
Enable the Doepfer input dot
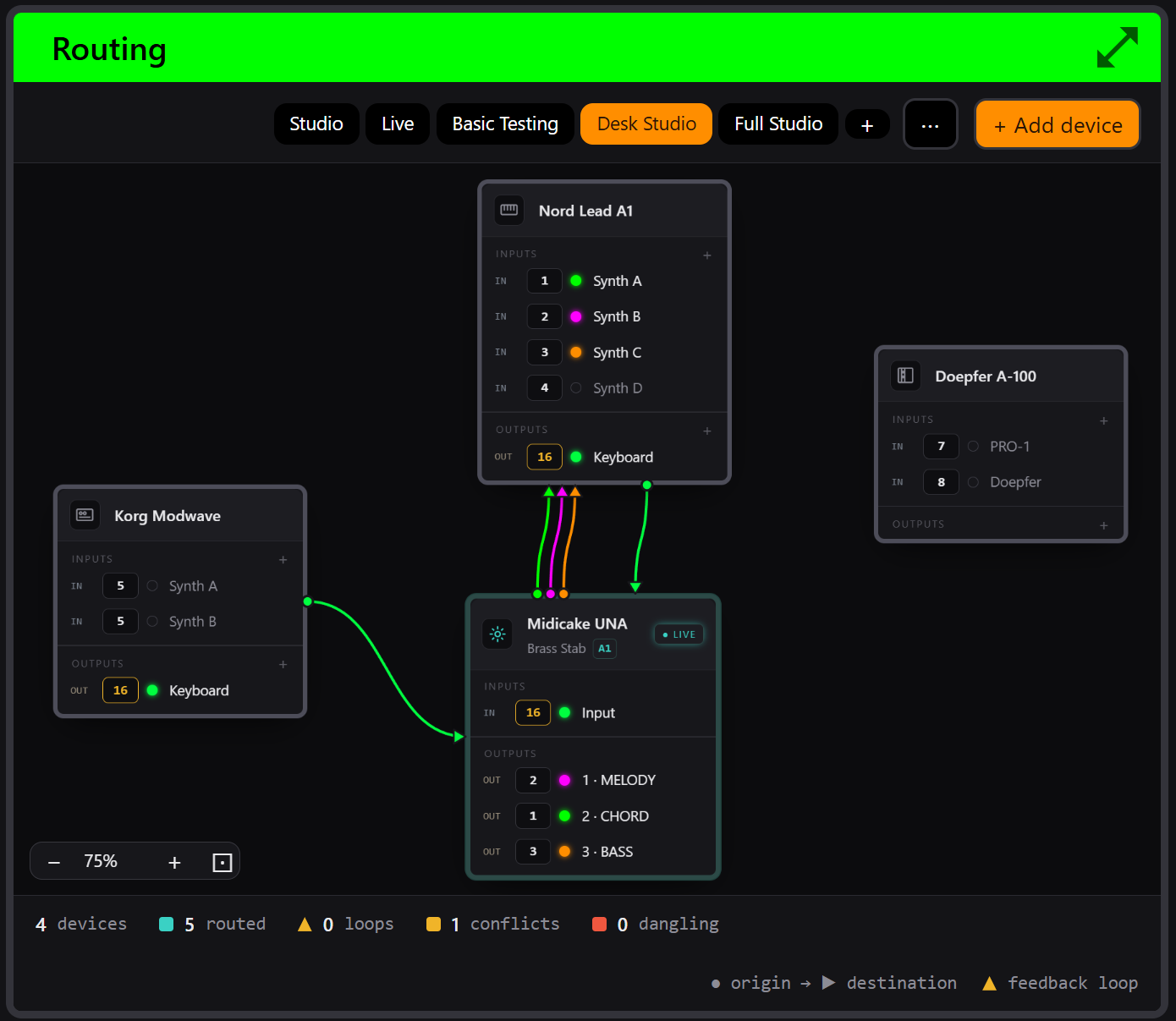click(x=973, y=482)
